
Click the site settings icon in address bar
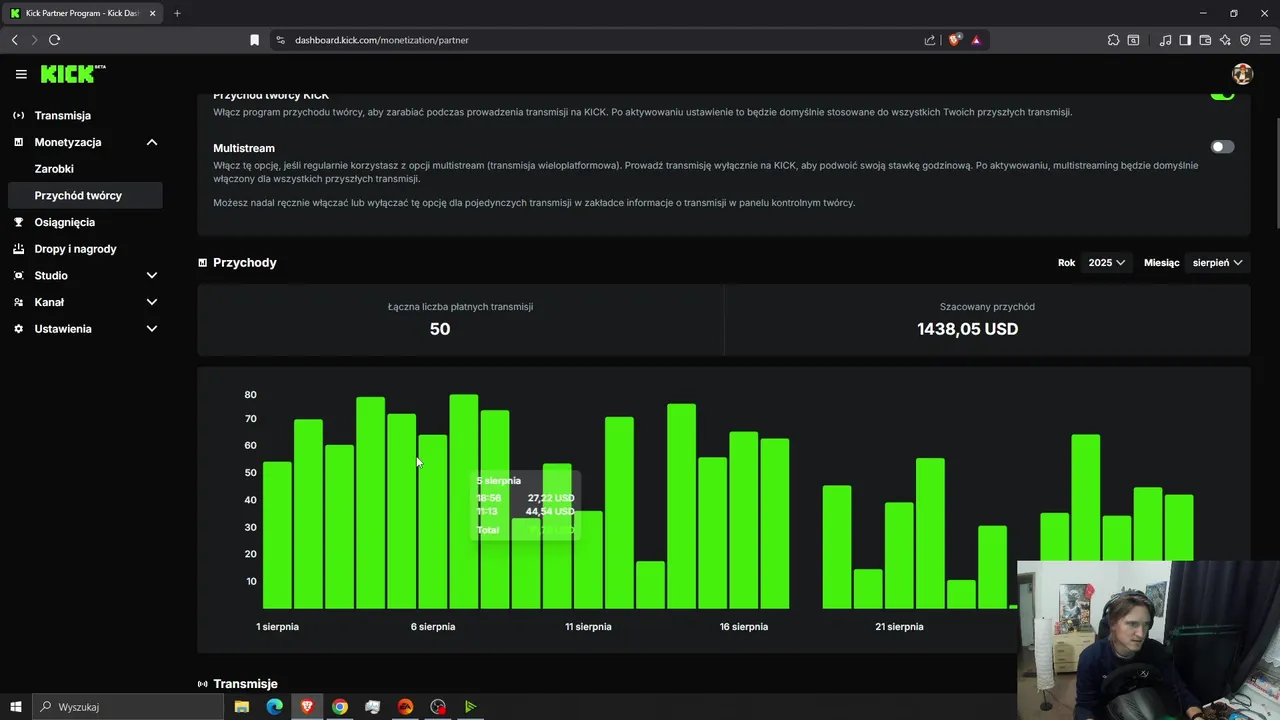[280, 40]
